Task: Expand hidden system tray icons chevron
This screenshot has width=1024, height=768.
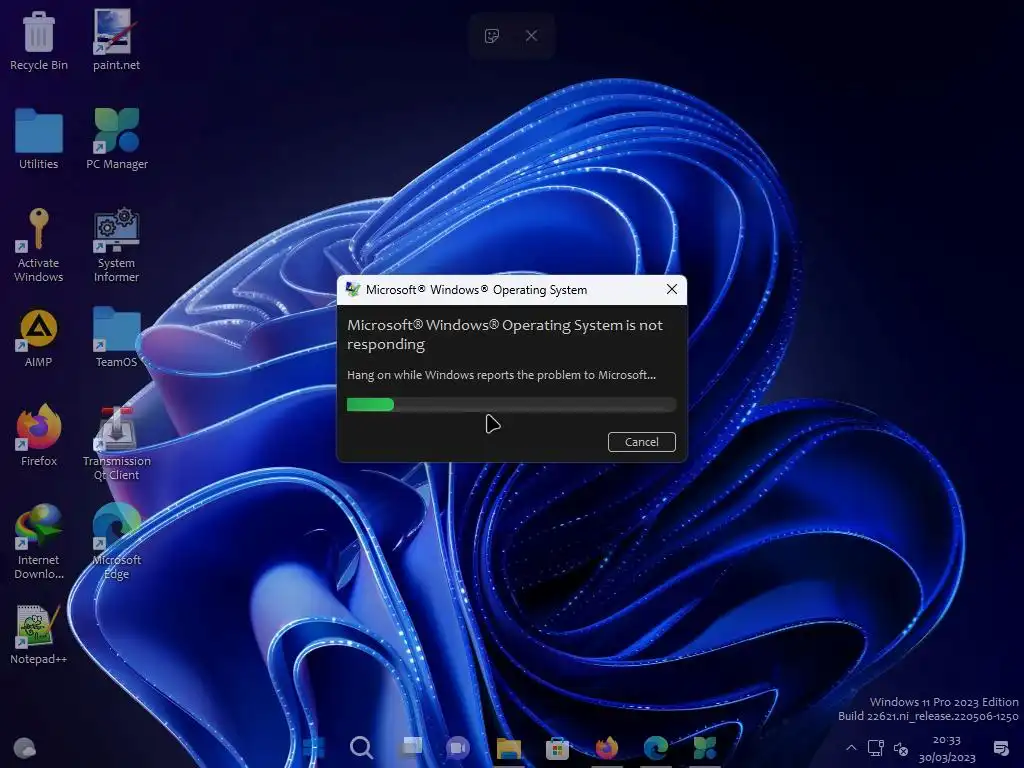Action: point(850,748)
